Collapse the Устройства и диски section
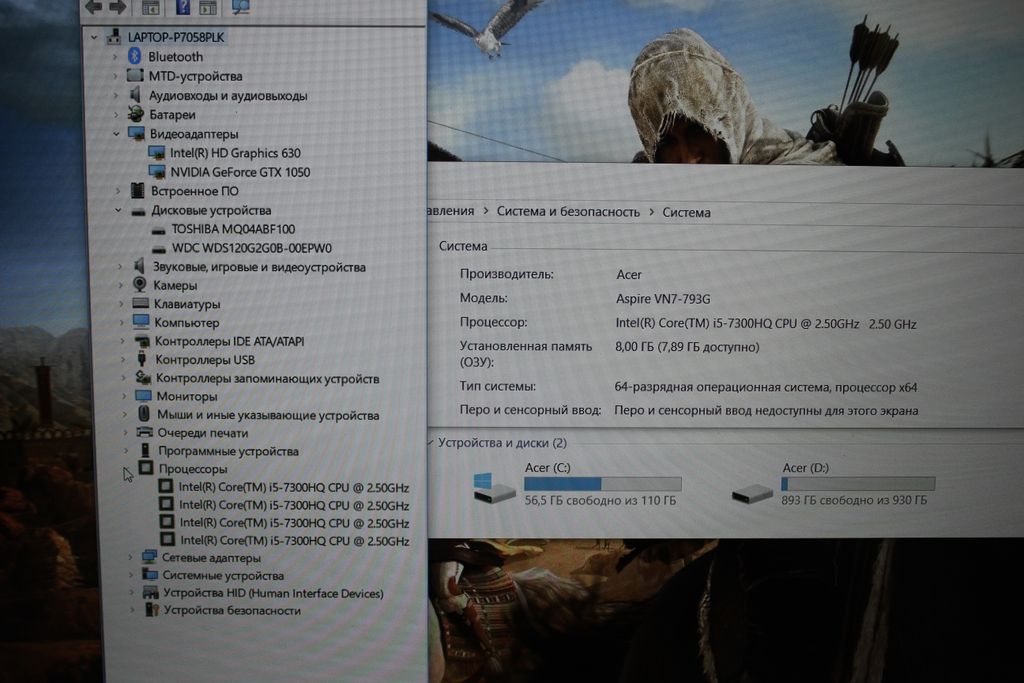This screenshot has width=1024, height=683. [x=431, y=442]
